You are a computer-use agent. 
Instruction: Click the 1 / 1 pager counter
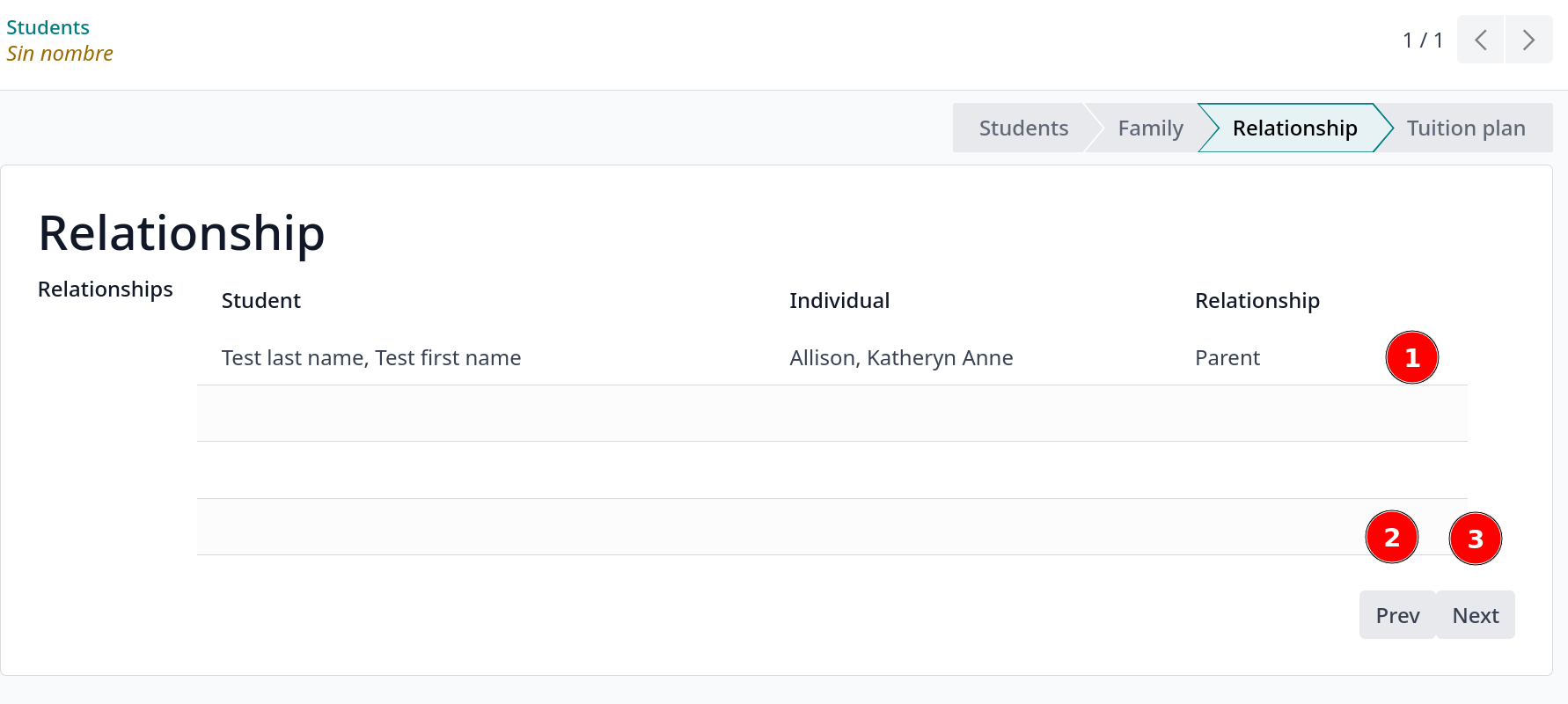pos(1422,40)
